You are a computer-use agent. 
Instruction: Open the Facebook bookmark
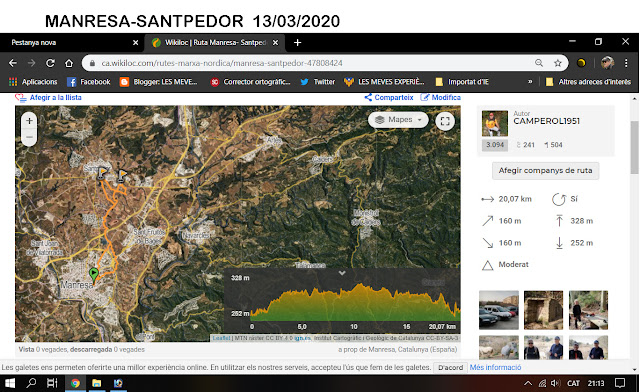[x=89, y=82]
